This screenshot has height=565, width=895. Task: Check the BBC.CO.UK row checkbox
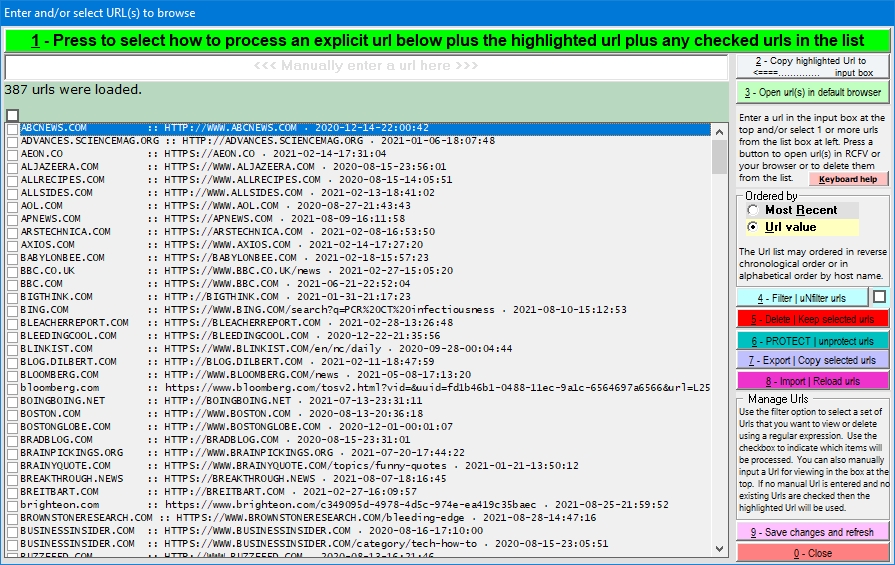13,272
